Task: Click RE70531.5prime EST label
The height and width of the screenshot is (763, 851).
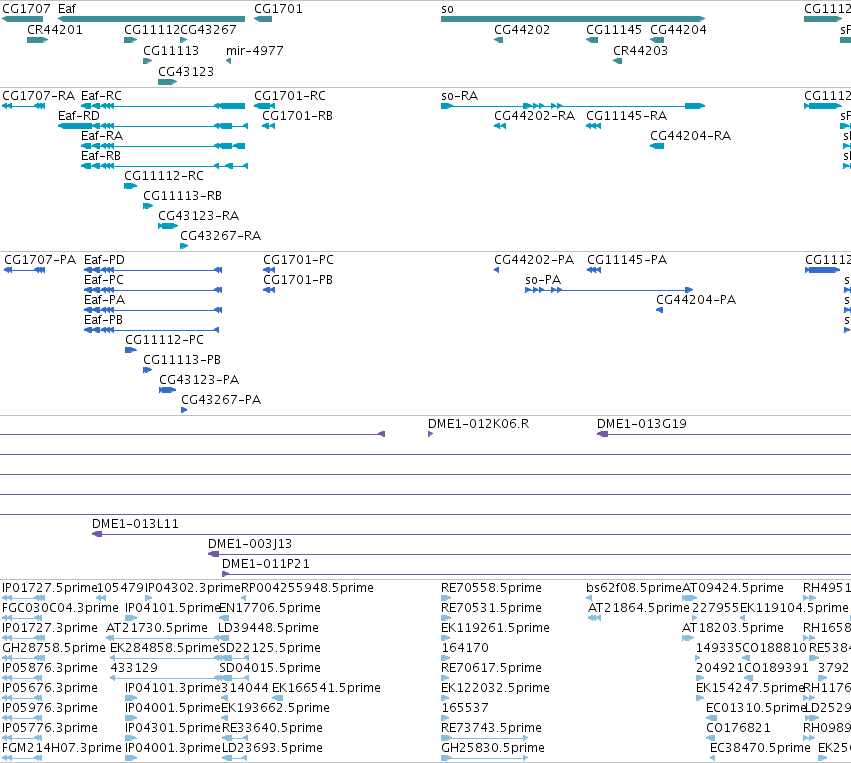Action: pyautogui.click(x=492, y=608)
